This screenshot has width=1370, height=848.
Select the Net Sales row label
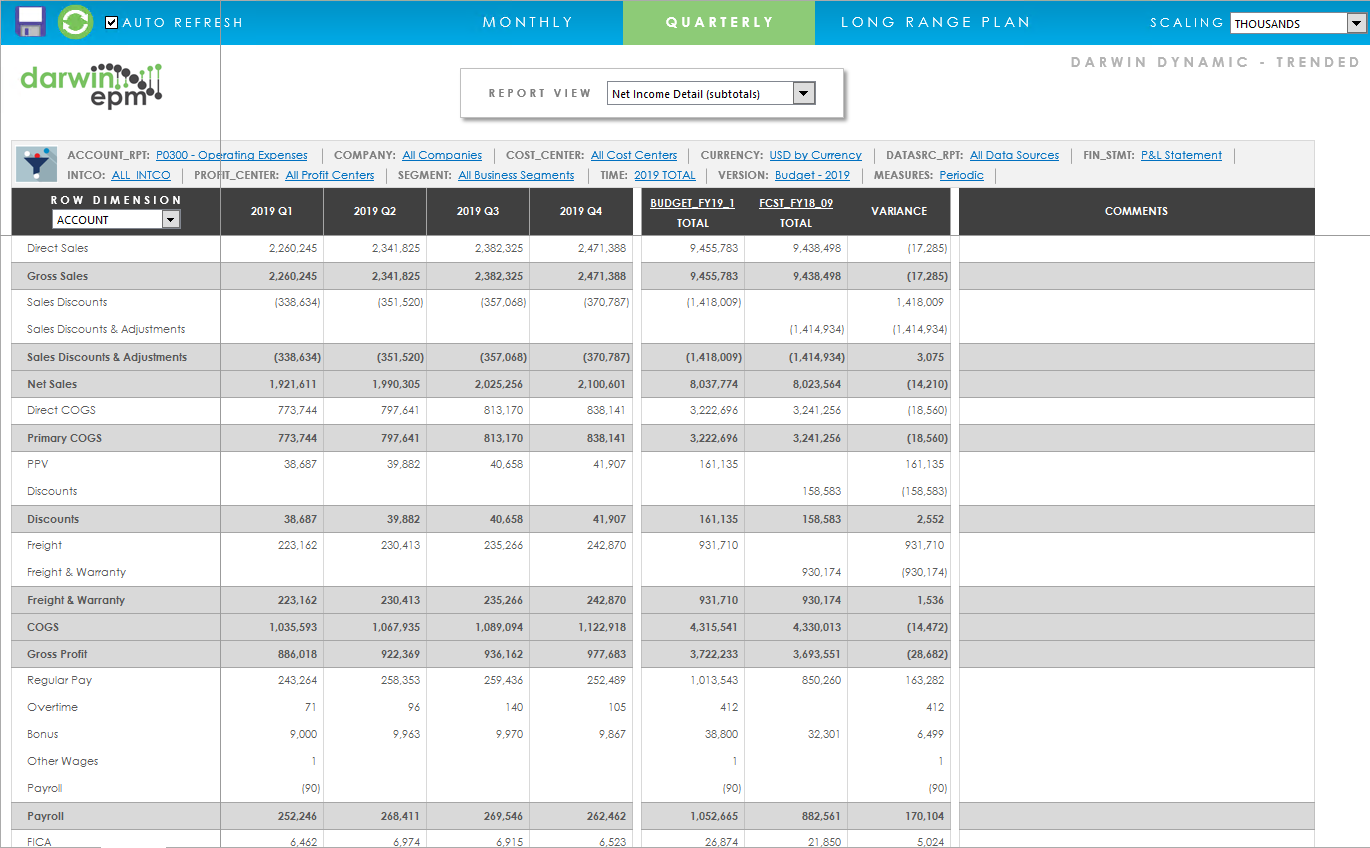pos(52,384)
